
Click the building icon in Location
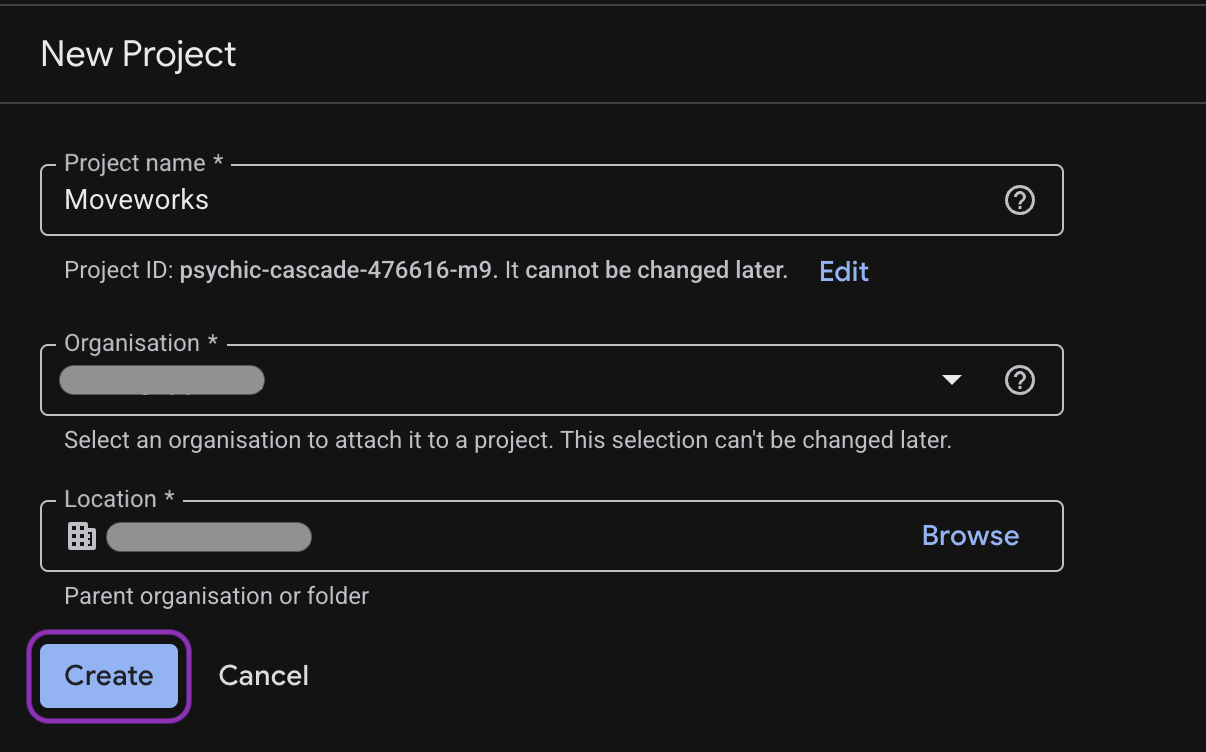tap(81, 537)
